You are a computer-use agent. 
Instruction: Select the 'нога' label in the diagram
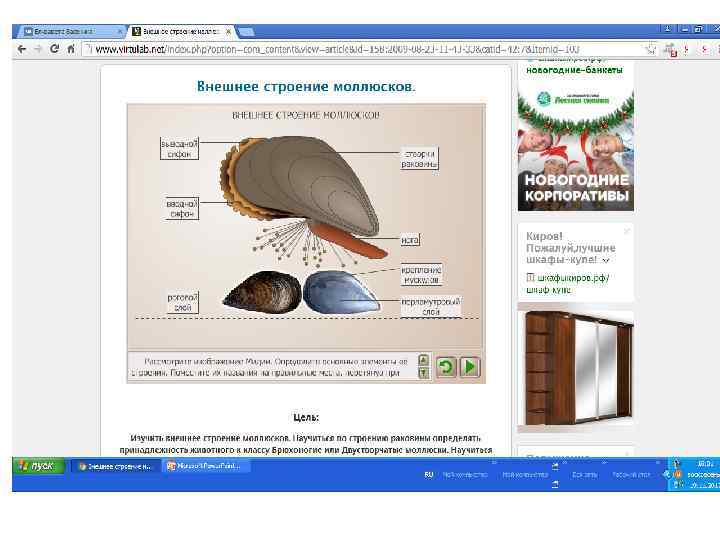(x=410, y=240)
